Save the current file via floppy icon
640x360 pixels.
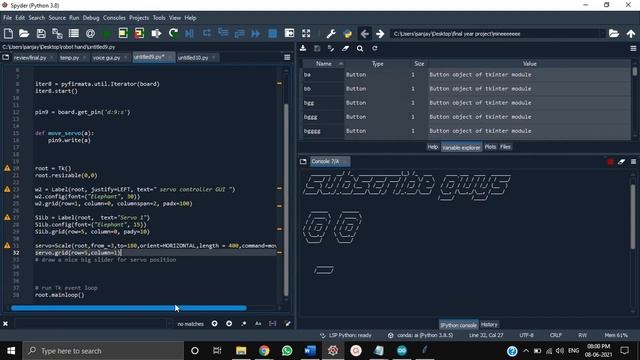pos(41,33)
